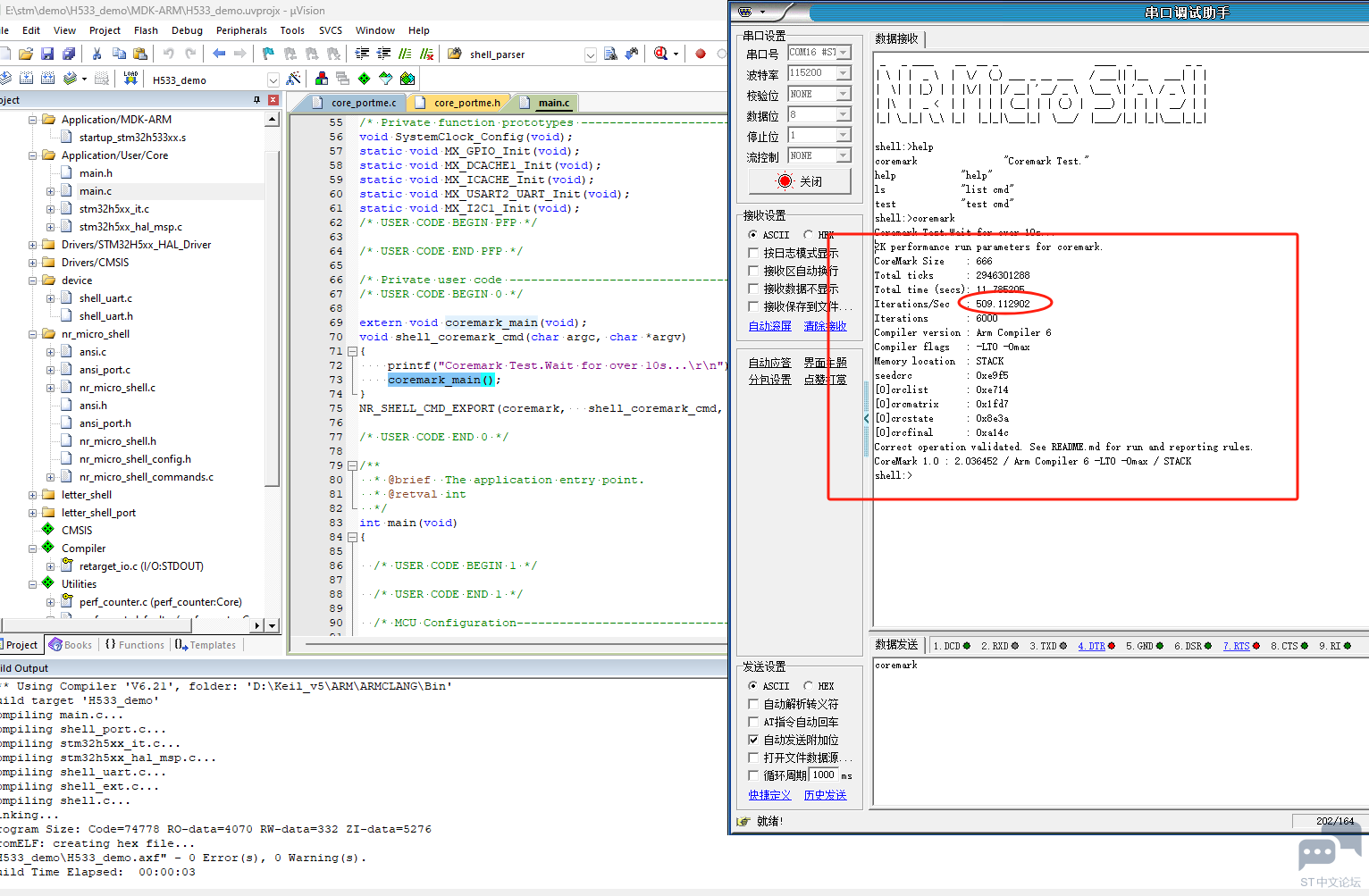Click the Manage Project Items icon

coord(322,79)
